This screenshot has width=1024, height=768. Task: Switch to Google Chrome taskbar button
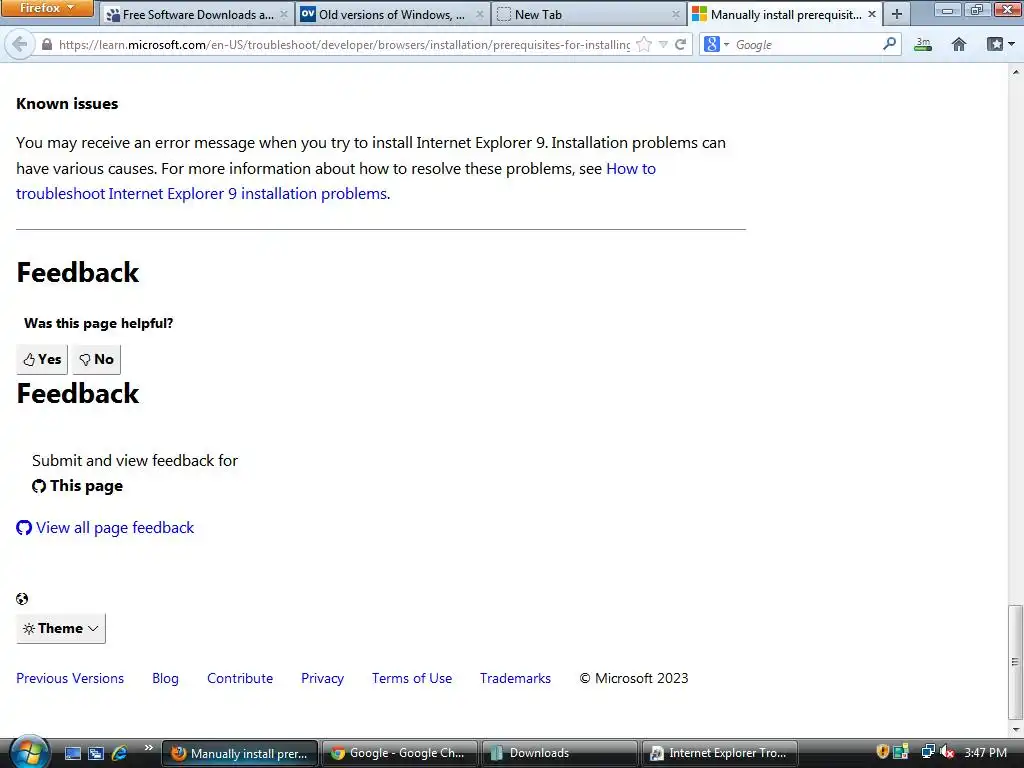point(400,753)
